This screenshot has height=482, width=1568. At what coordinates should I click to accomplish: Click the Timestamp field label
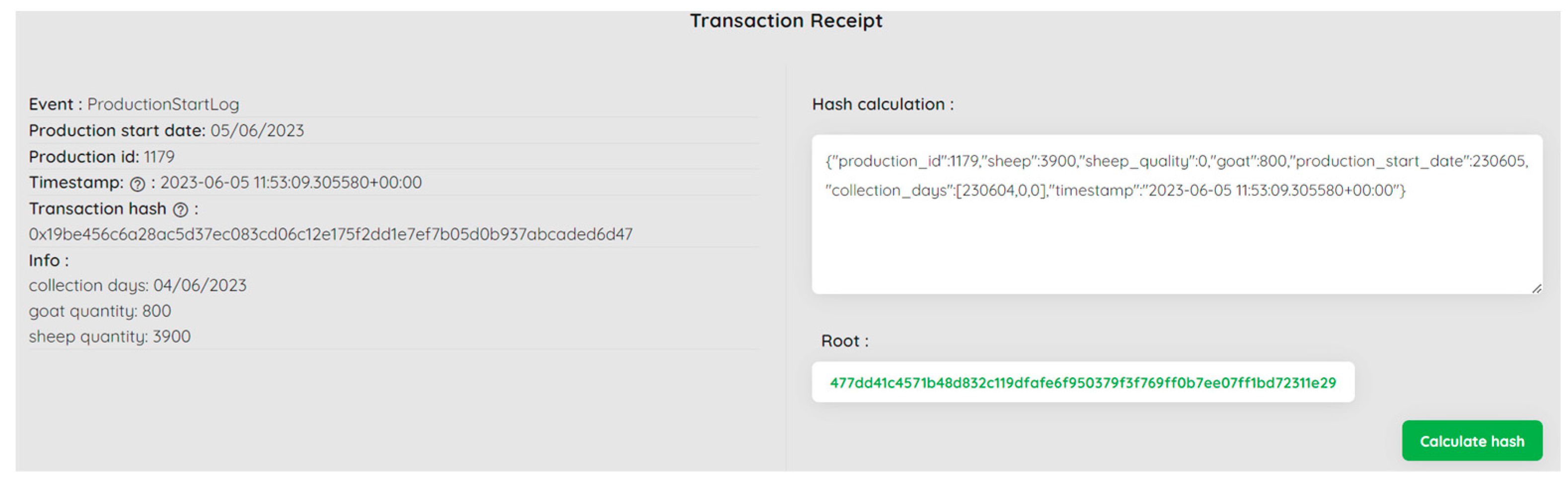(75, 183)
